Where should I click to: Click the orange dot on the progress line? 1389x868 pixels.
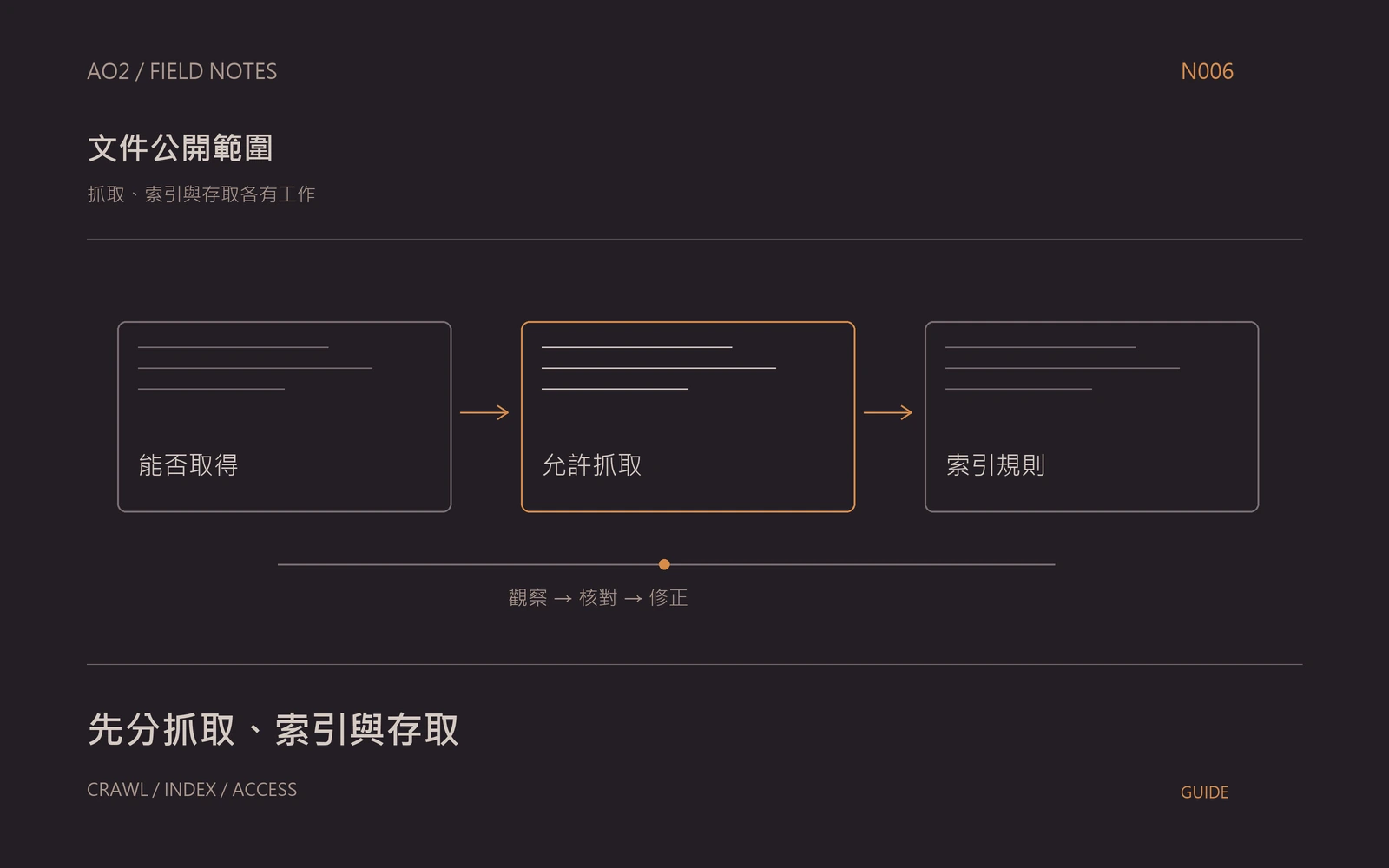pos(664,564)
